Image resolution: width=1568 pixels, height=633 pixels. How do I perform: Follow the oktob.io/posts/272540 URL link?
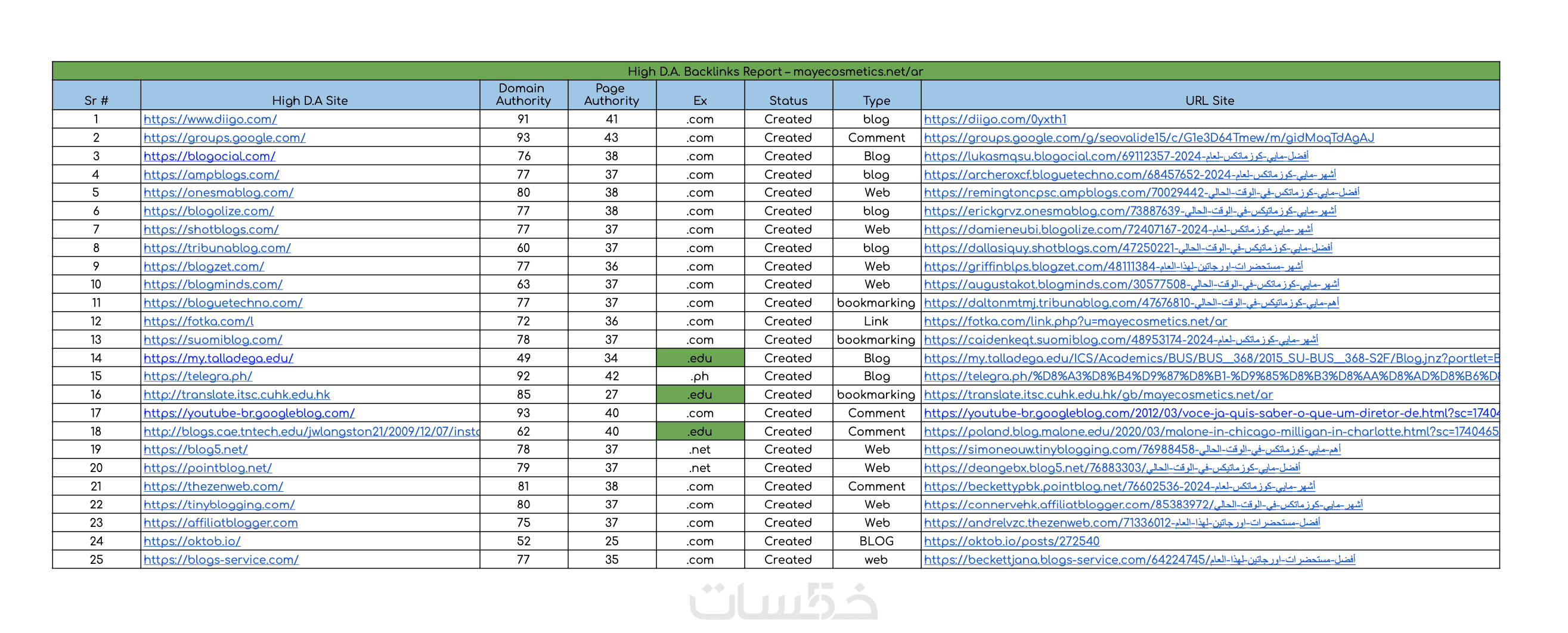(x=1012, y=541)
